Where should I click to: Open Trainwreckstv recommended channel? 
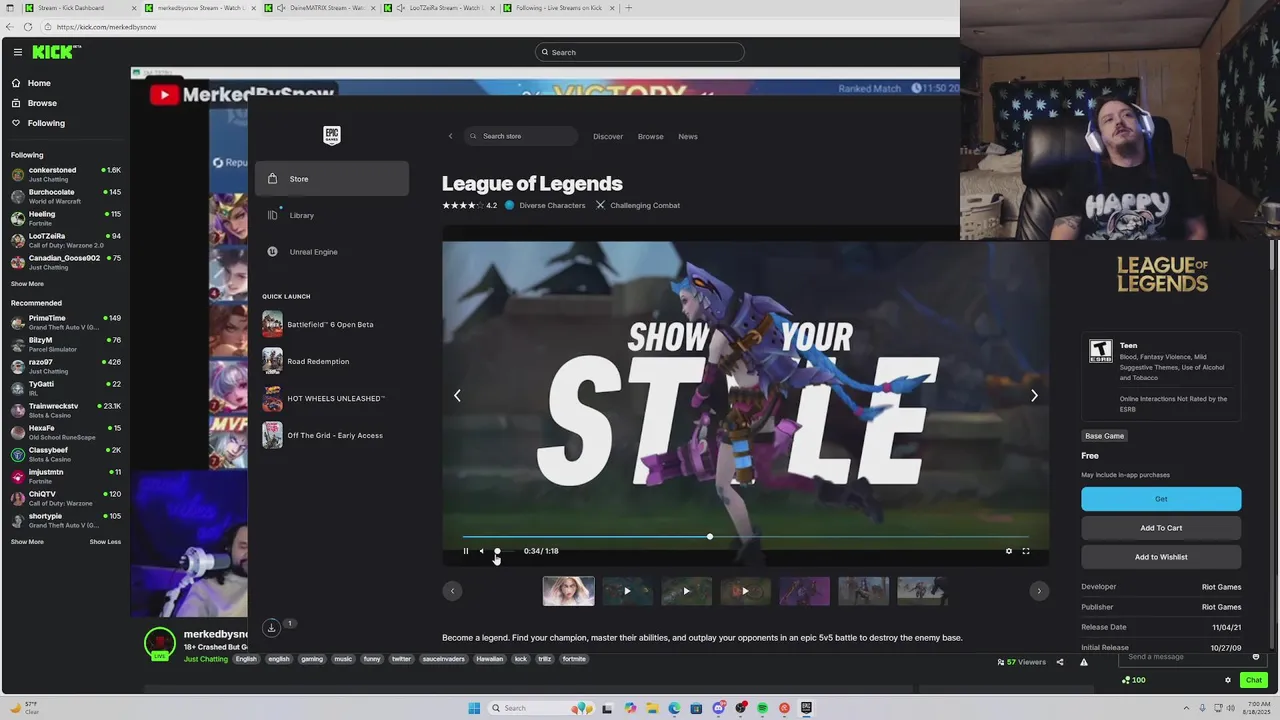pos(66,410)
